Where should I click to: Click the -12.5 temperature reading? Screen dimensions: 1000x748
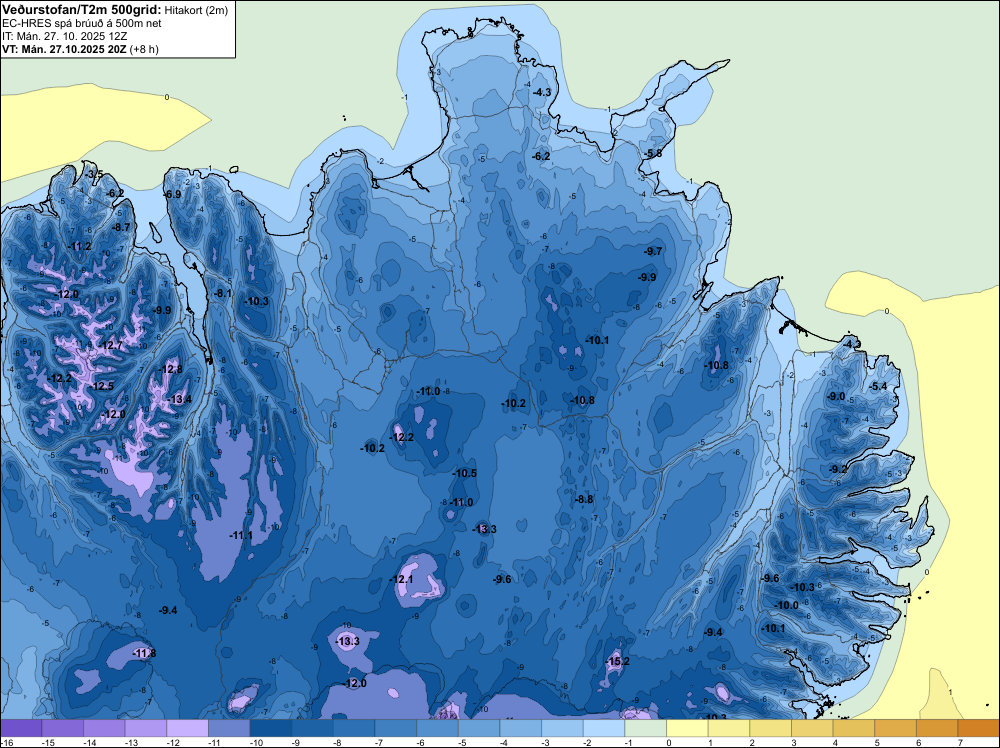(x=102, y=386)
